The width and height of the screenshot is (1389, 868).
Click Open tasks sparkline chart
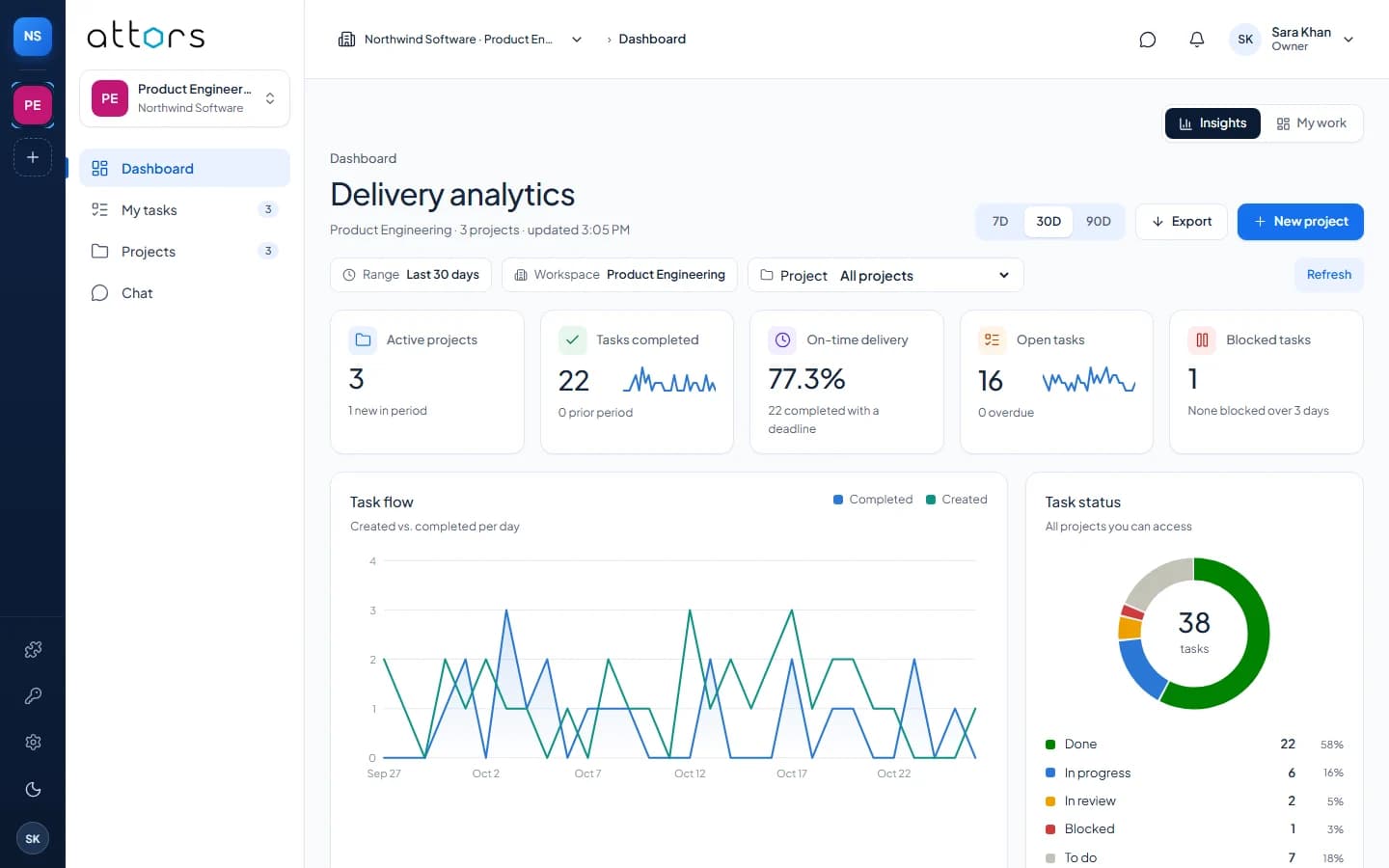click(x=1089, y=380)
